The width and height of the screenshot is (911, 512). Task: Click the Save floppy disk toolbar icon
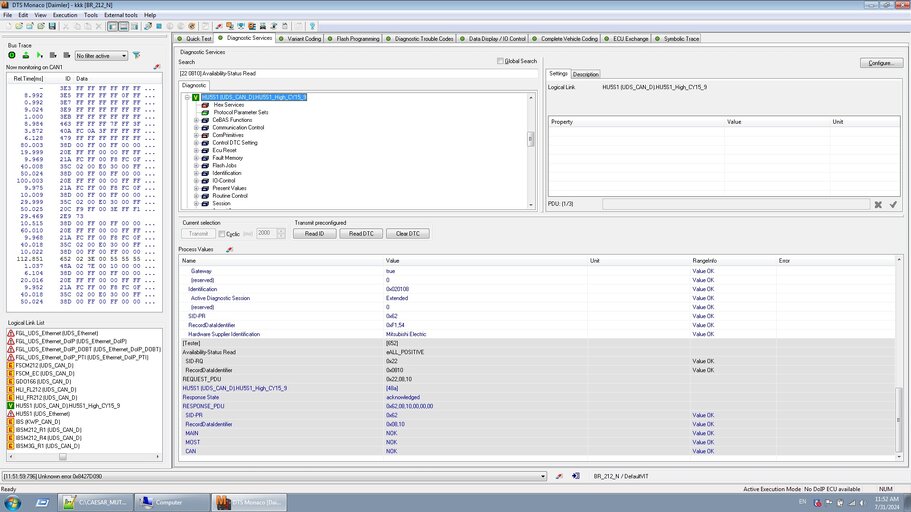click(52, 26)
